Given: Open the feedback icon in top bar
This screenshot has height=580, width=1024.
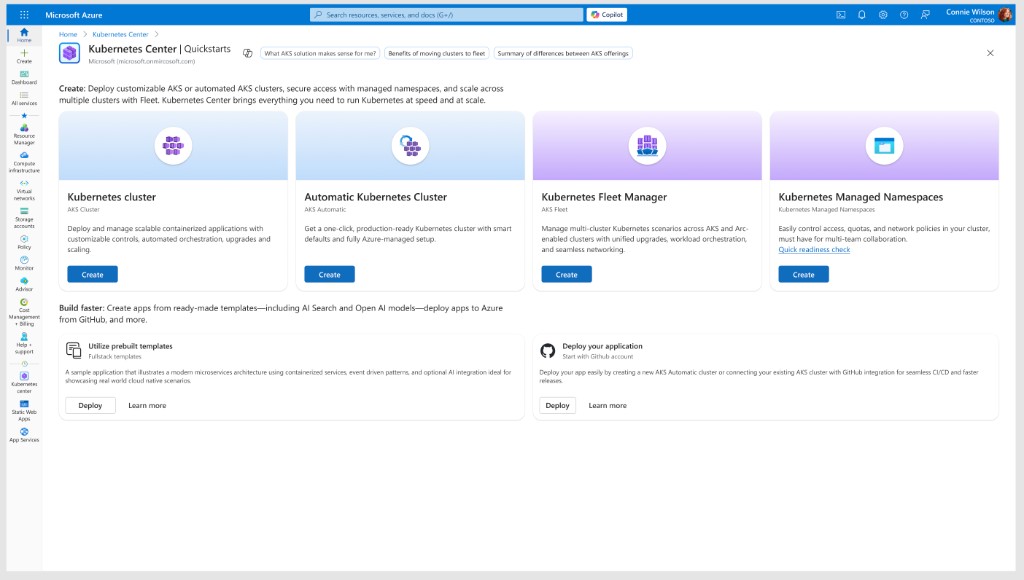Looking at the screenshot, I should point(925,14).
